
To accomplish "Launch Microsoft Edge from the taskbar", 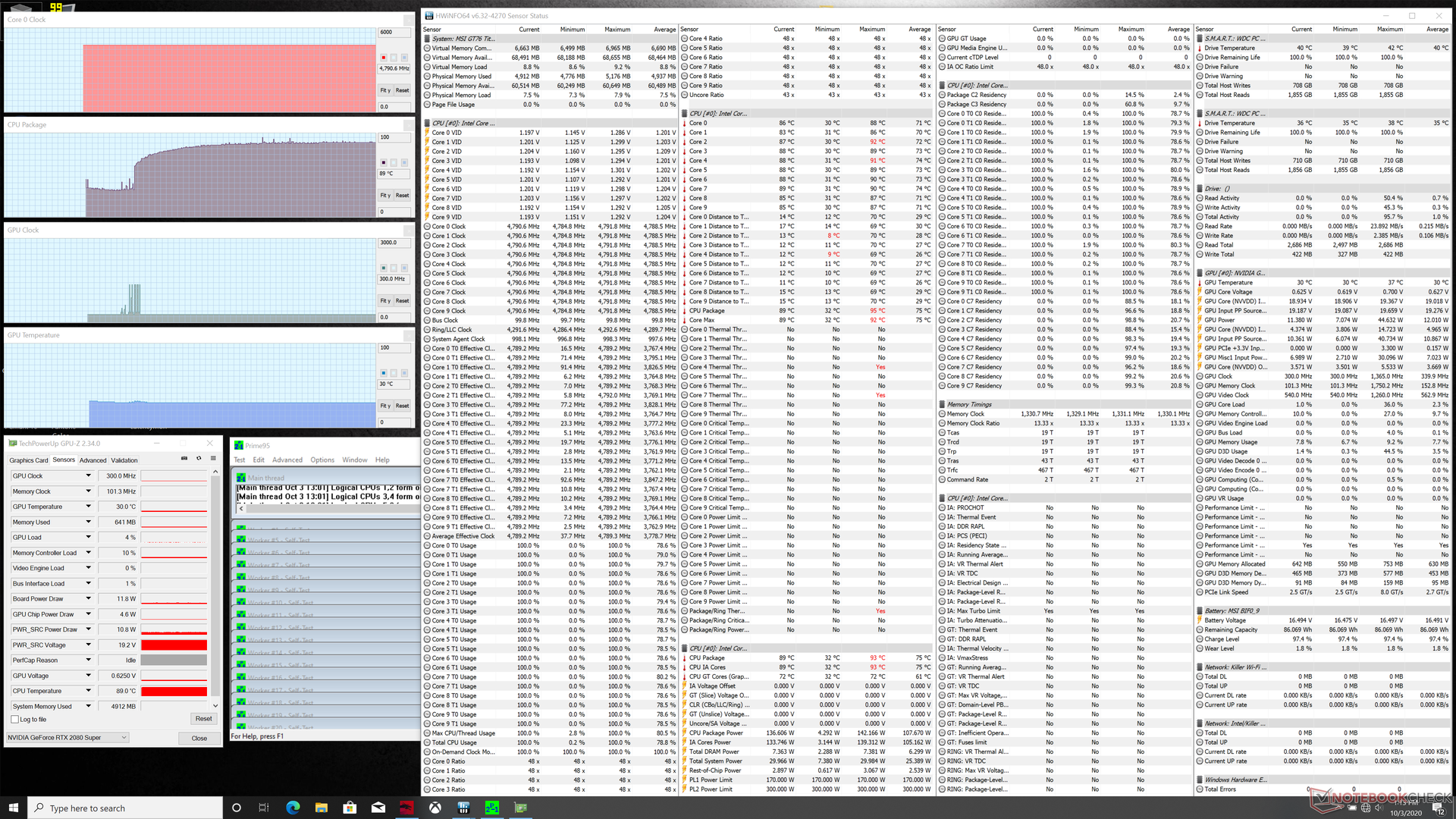I will 293,808.
